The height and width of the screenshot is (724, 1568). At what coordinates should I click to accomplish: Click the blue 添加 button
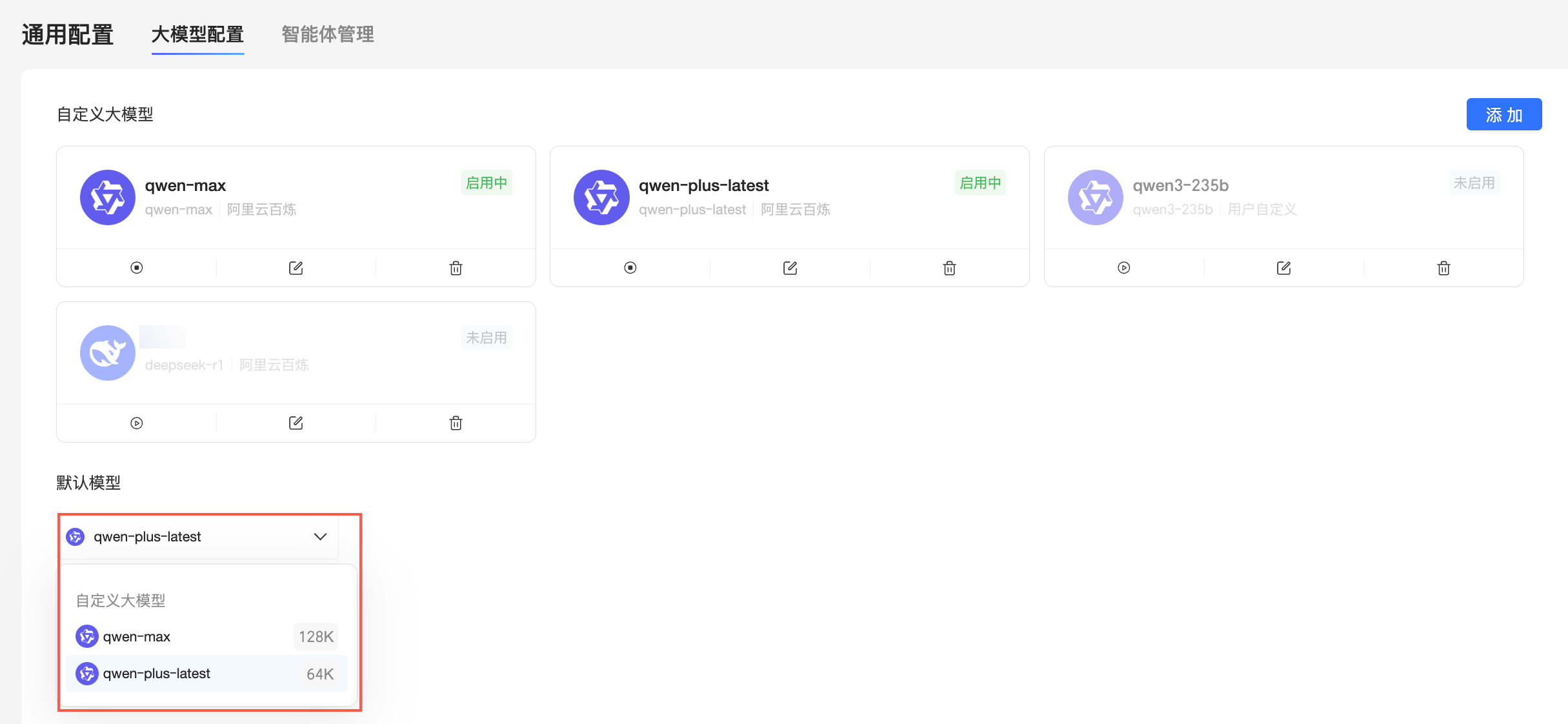[x=1503, y=115]
